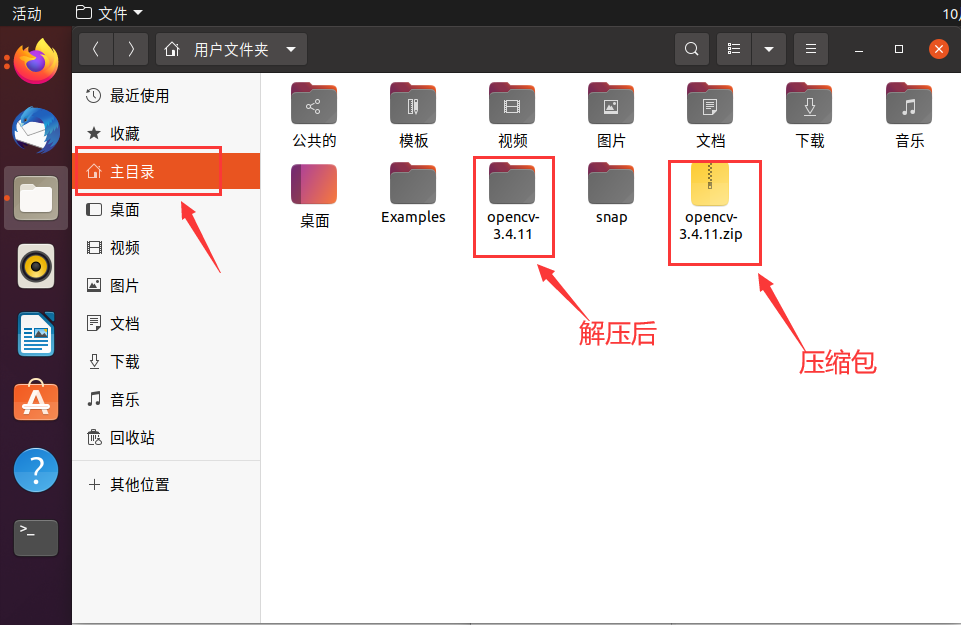Click the search icon in the Files toolbar
The image size is (961, 625).
click(x=691, y=48)
